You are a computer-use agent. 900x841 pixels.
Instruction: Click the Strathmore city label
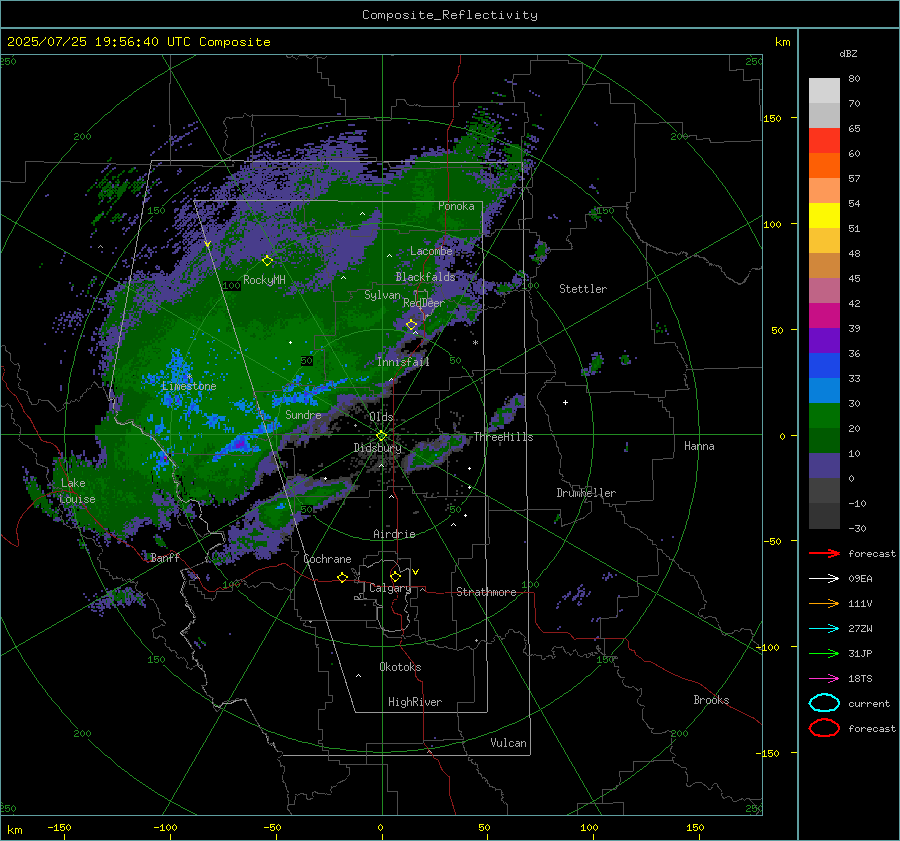[x=486, y=592]
